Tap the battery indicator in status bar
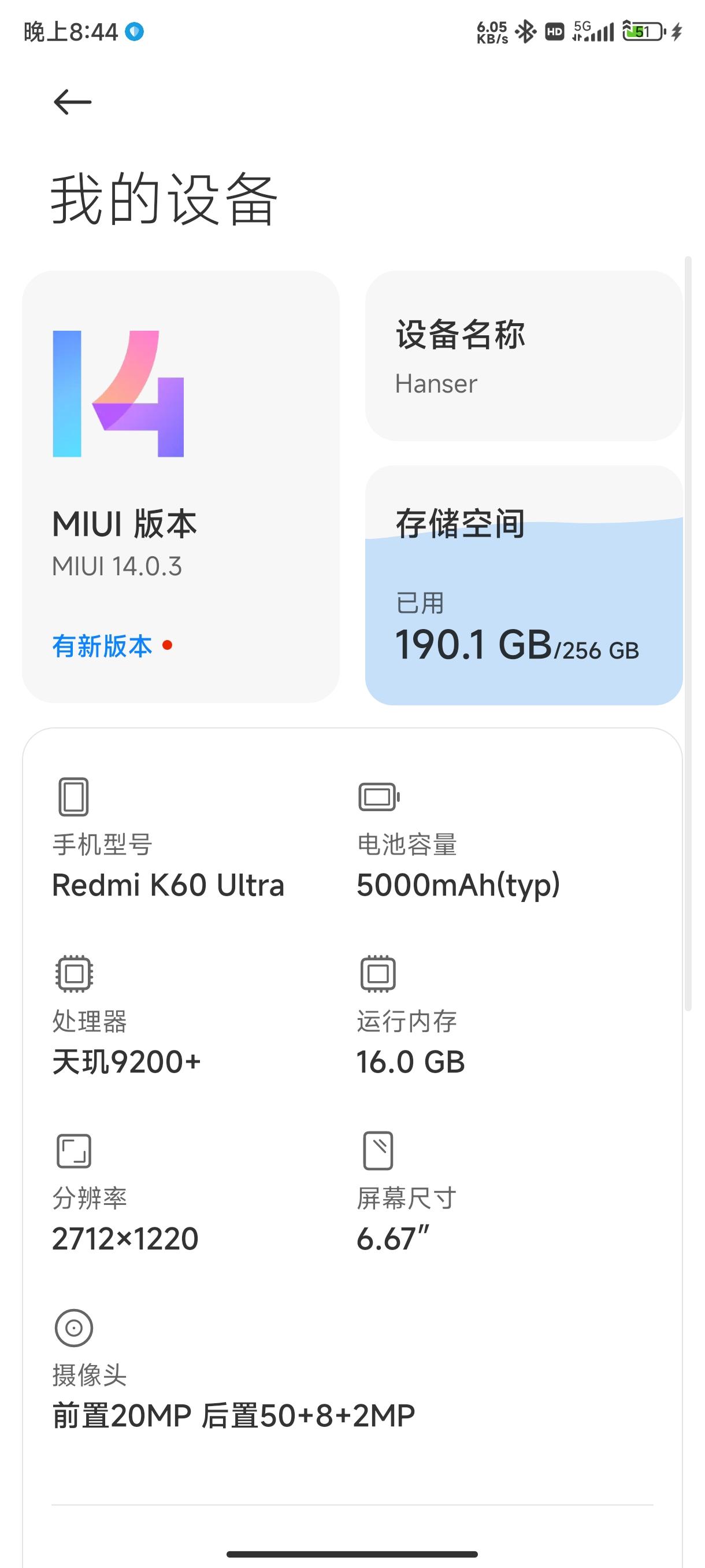The height and width of the screenshot is (1568, 705). coord(644,31)
